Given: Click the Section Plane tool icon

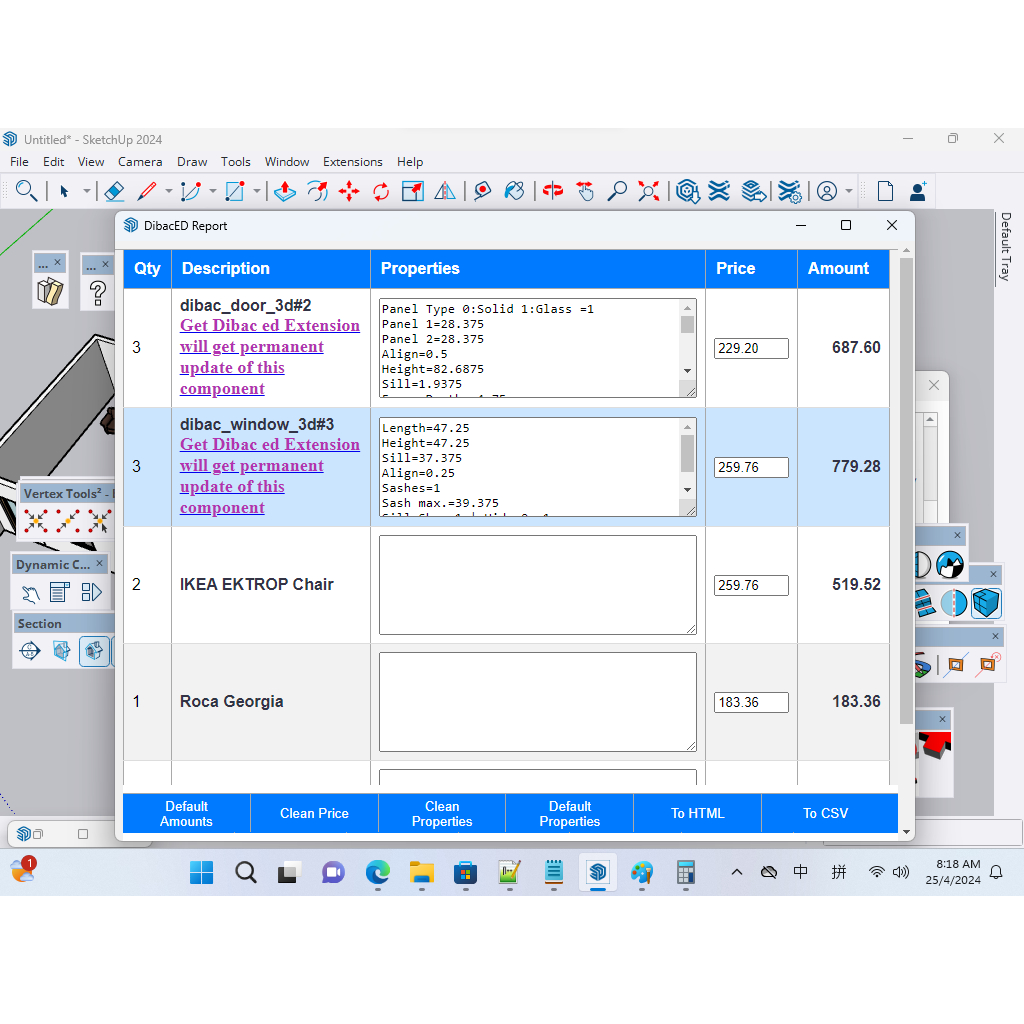Looking at the screenshot, I should [x=30, y=650].
